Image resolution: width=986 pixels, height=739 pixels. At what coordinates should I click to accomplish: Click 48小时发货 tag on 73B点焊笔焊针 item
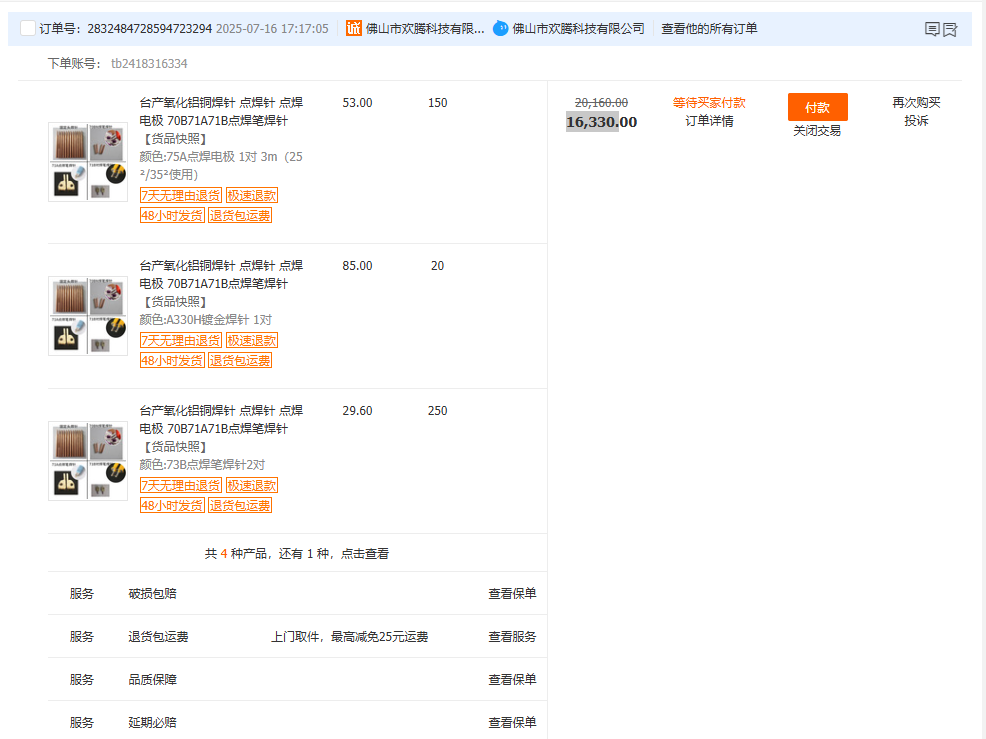click(x=172, y=506)
